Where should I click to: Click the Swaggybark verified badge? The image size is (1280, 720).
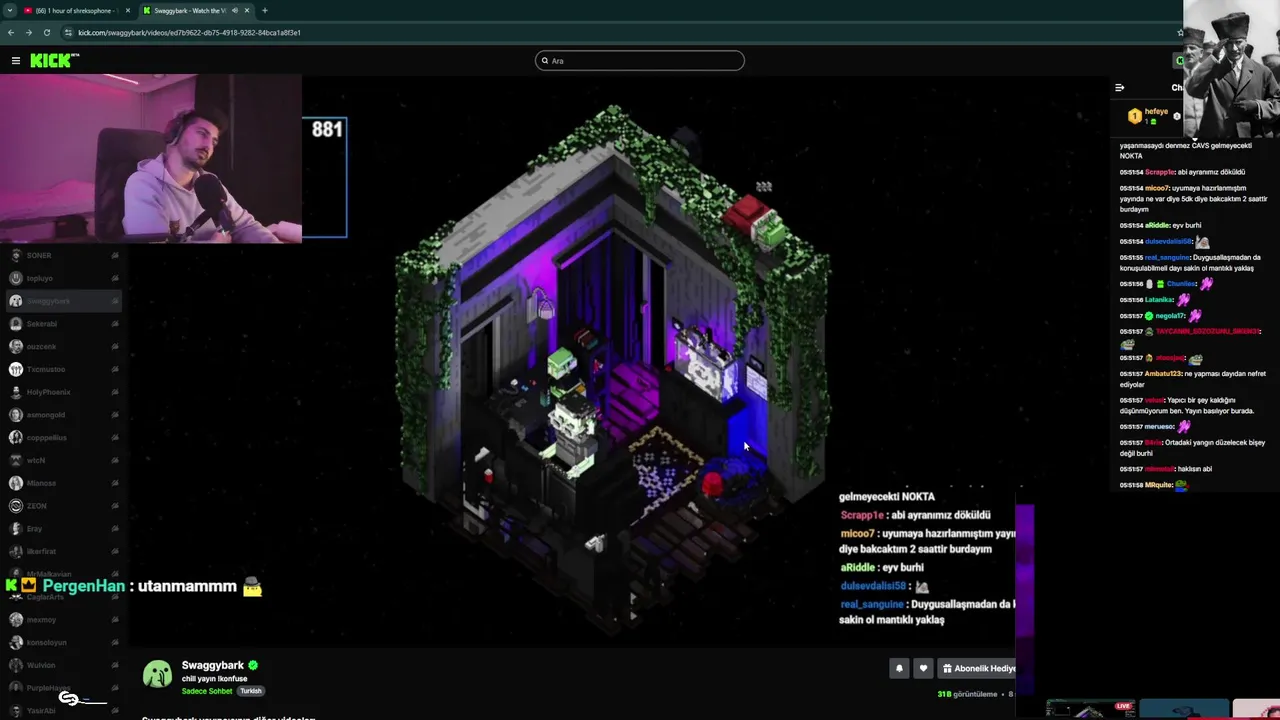click(x=253, y=665)
